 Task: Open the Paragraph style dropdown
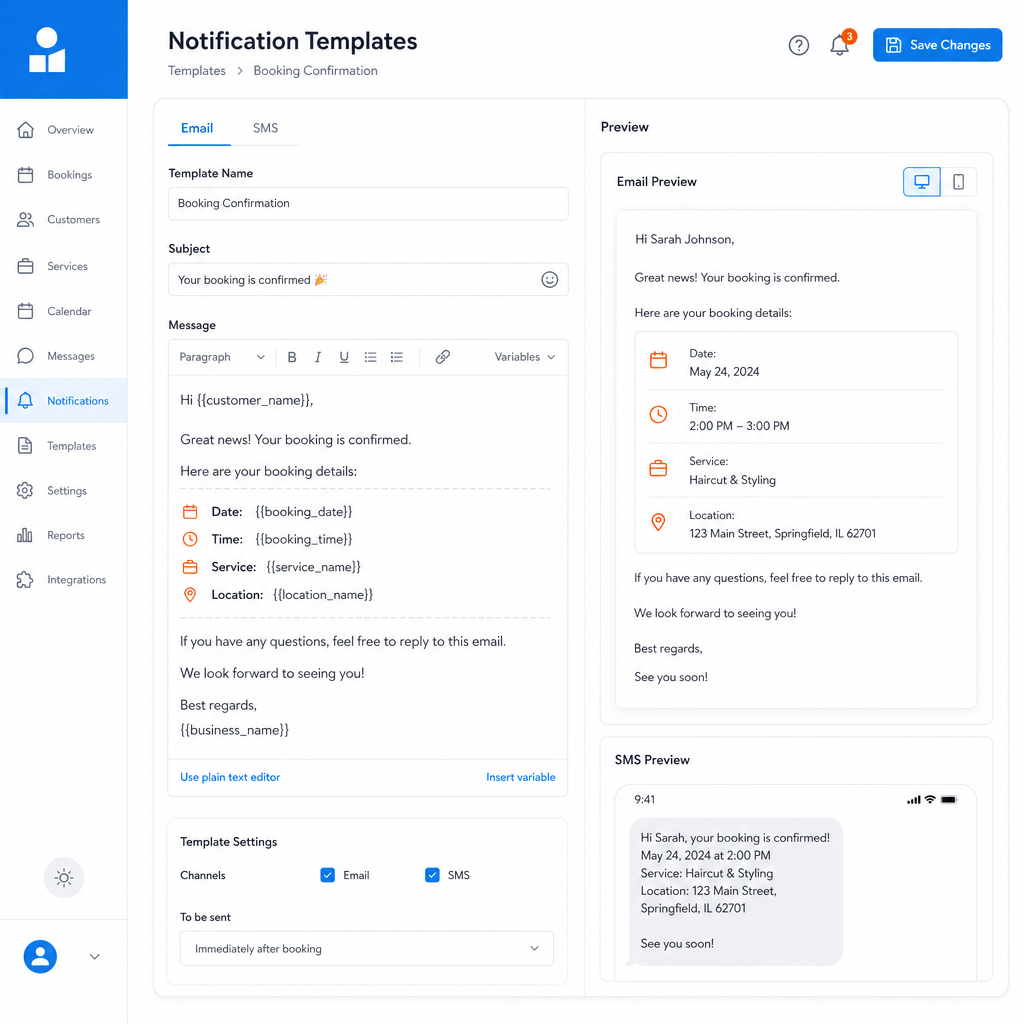222,357
